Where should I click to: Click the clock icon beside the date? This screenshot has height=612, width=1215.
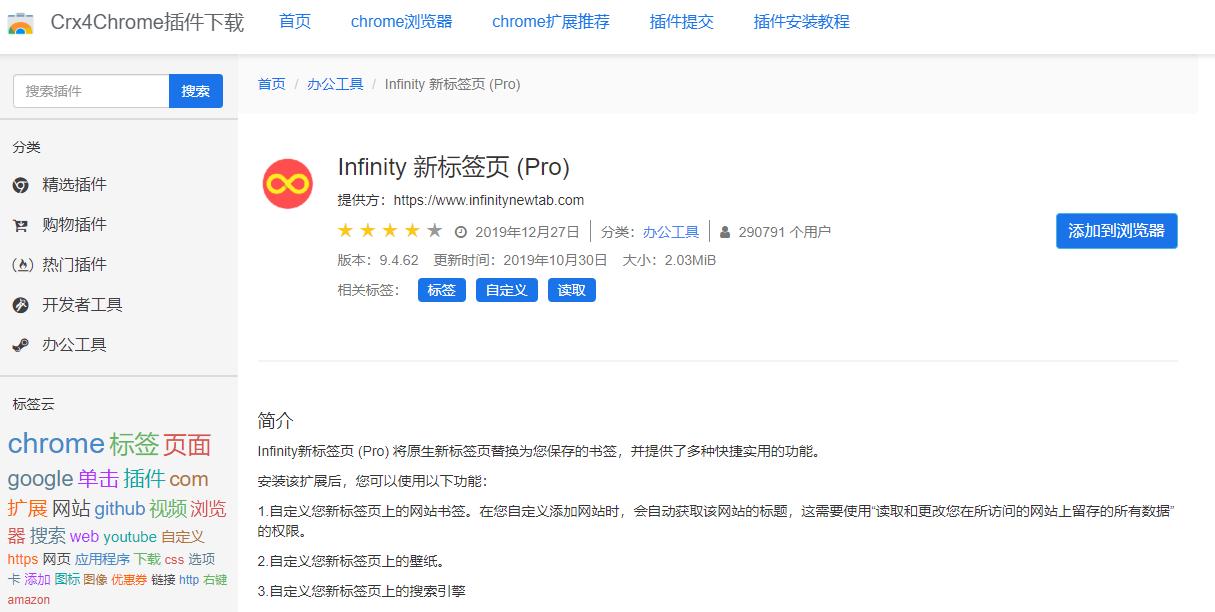459,231
